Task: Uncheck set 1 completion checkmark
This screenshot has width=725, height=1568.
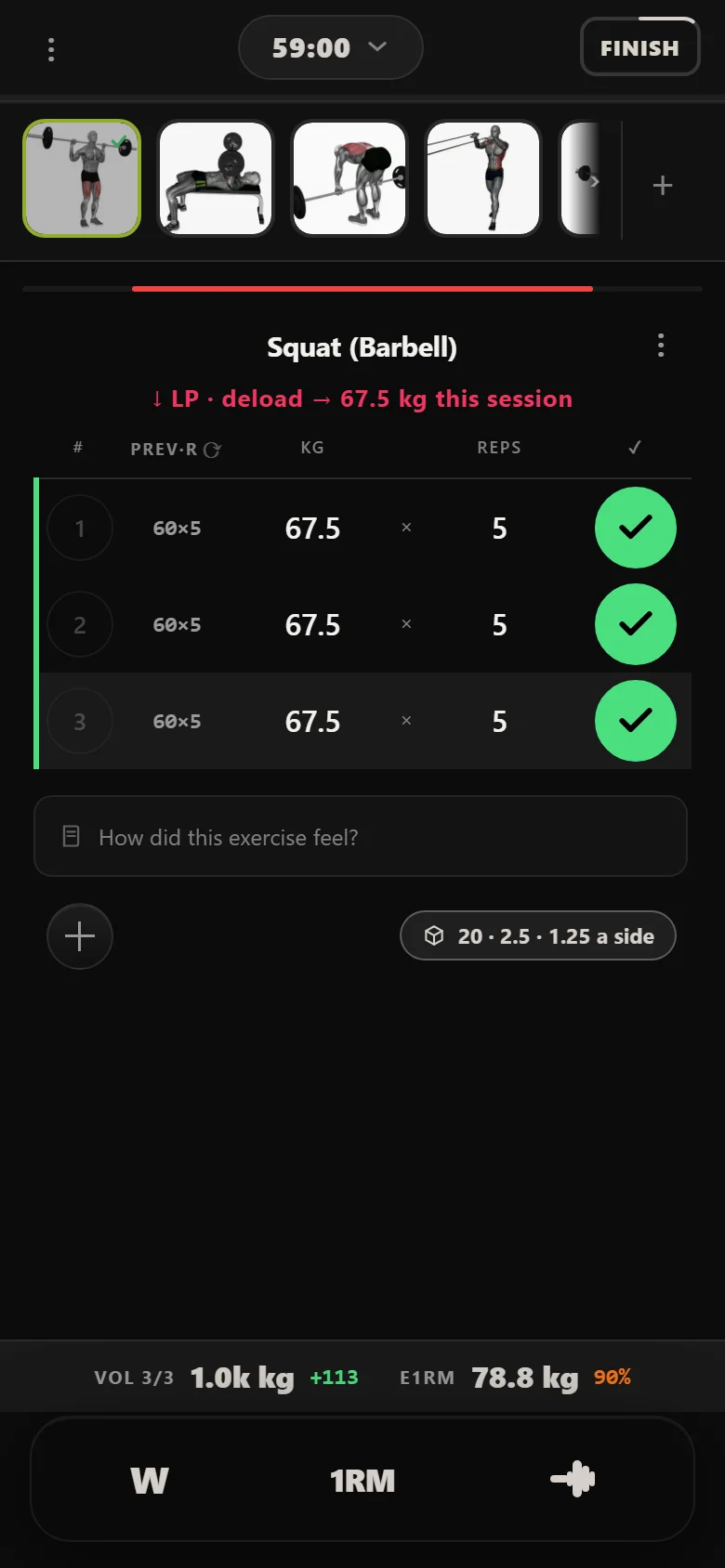Action: tap(636, 528)
